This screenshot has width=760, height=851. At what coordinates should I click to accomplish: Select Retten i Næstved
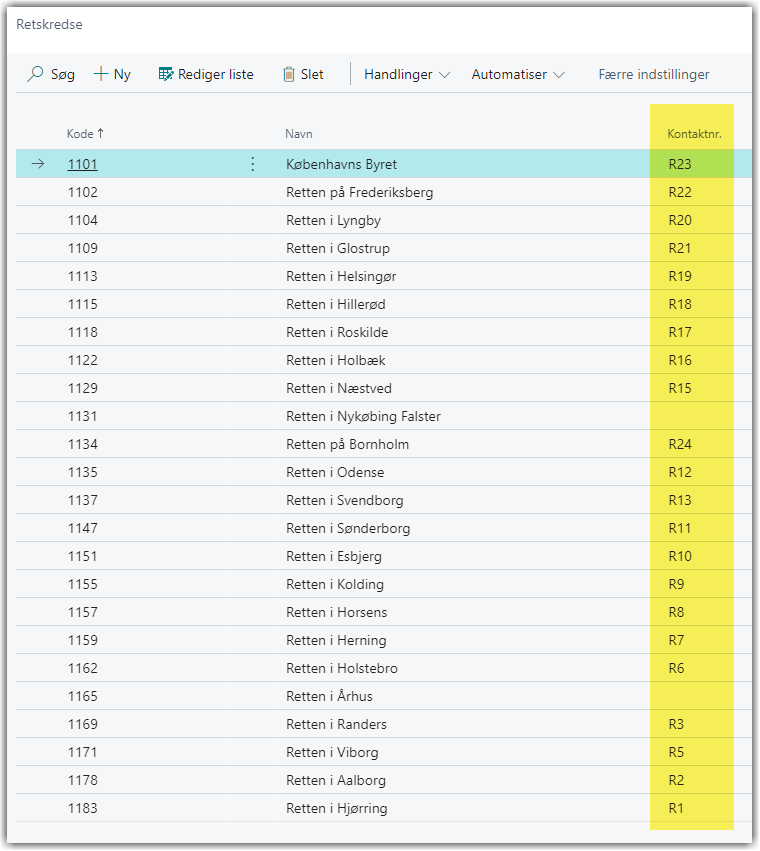click(339, 388)
